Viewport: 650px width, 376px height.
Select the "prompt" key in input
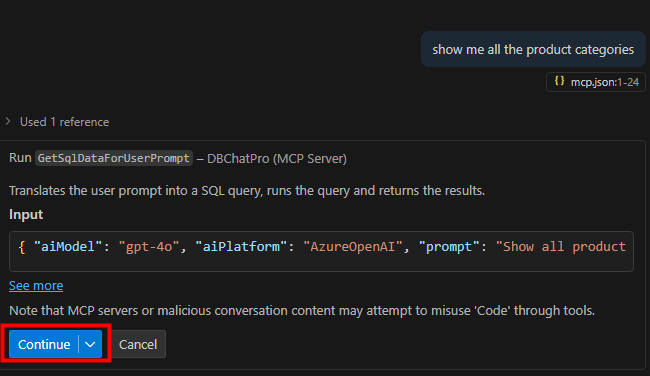click(449, 247)
